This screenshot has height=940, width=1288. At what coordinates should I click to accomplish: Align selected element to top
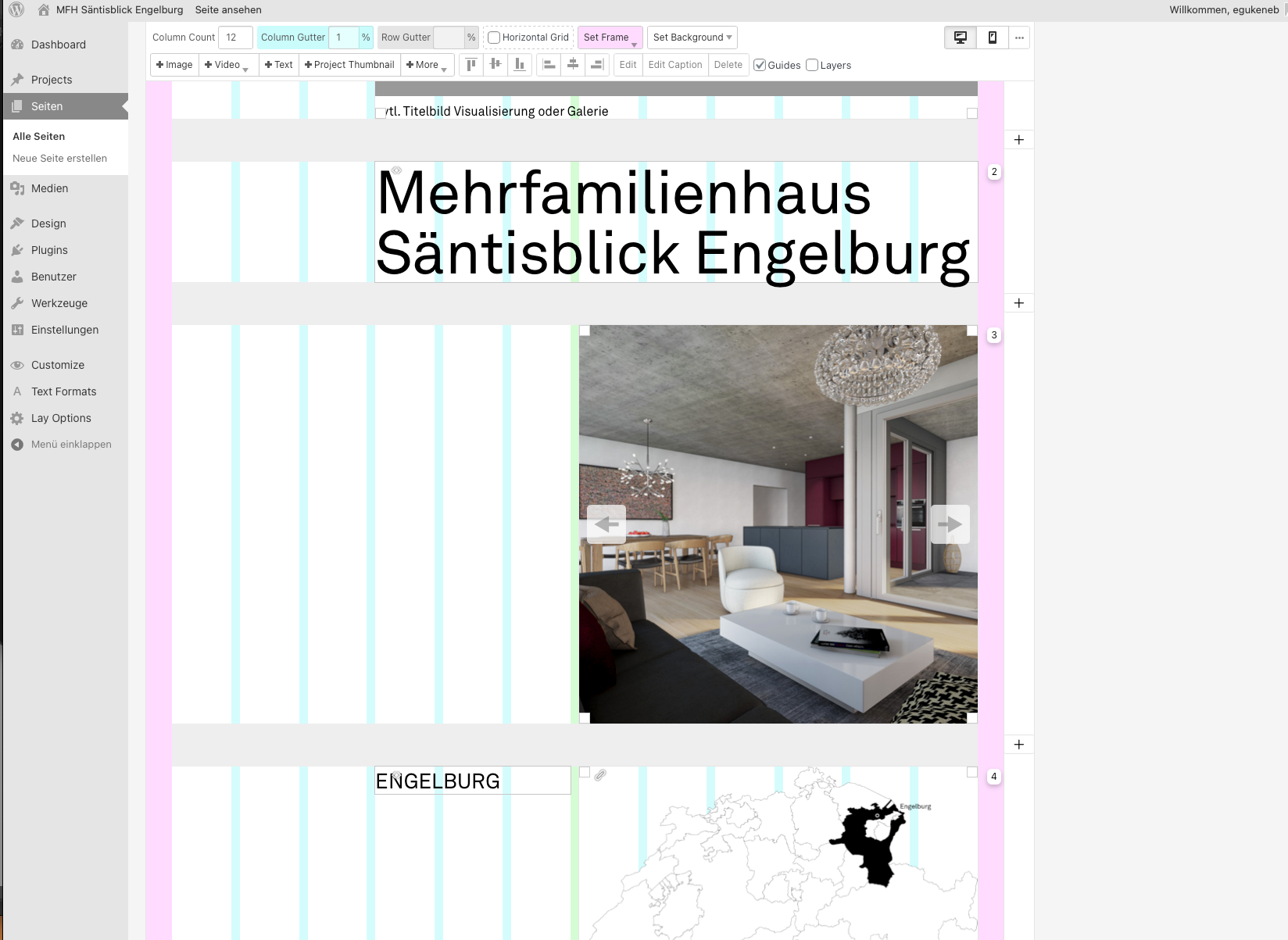pyautogui.click(x=471, y=65)
